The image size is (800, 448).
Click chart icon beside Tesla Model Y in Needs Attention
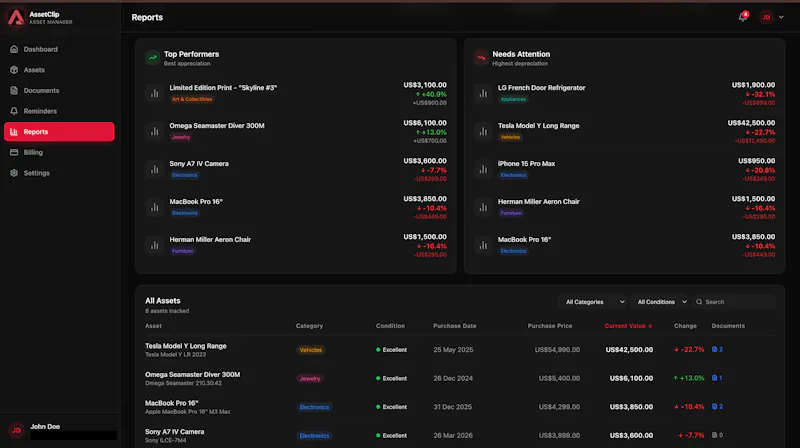483,131
